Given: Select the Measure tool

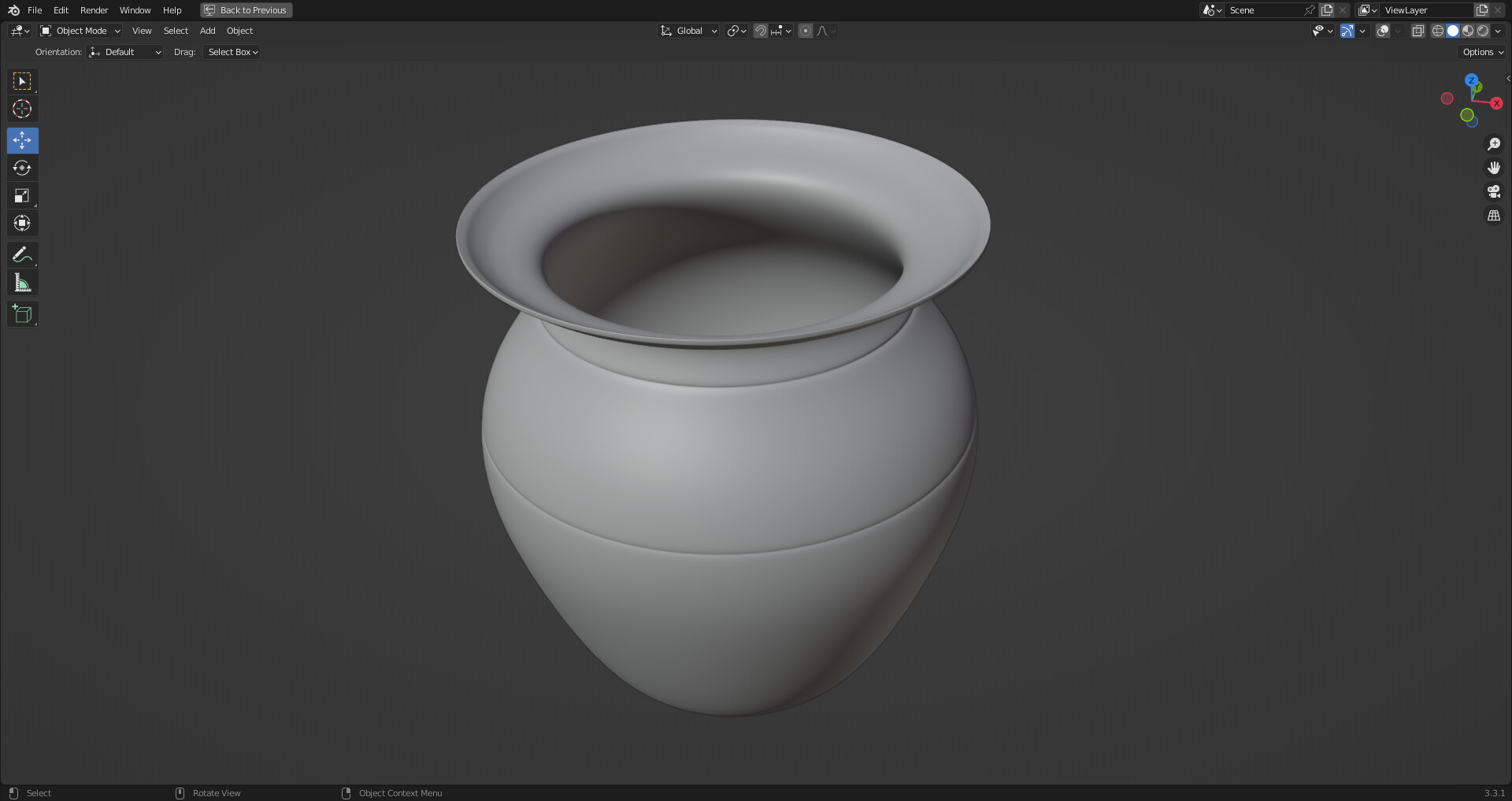Looking at the screenshot, I should click(x=22, y=282).
